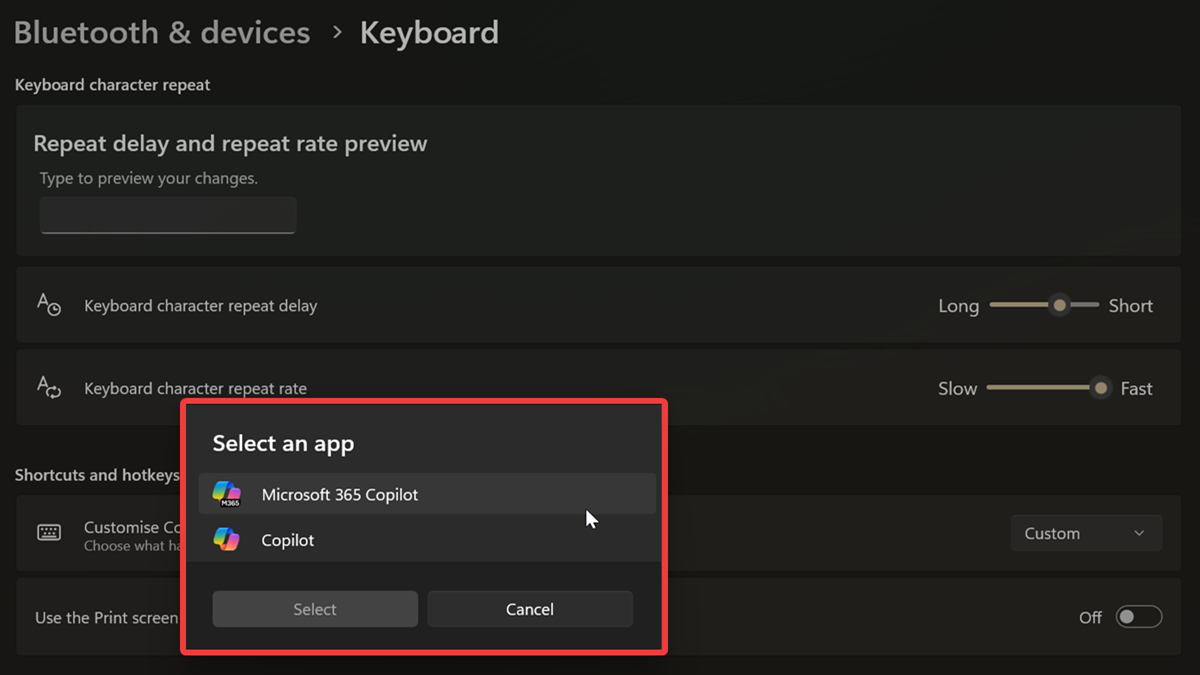Click the Select an app dialog title
1200x675 pixels.
coord(283,444)
